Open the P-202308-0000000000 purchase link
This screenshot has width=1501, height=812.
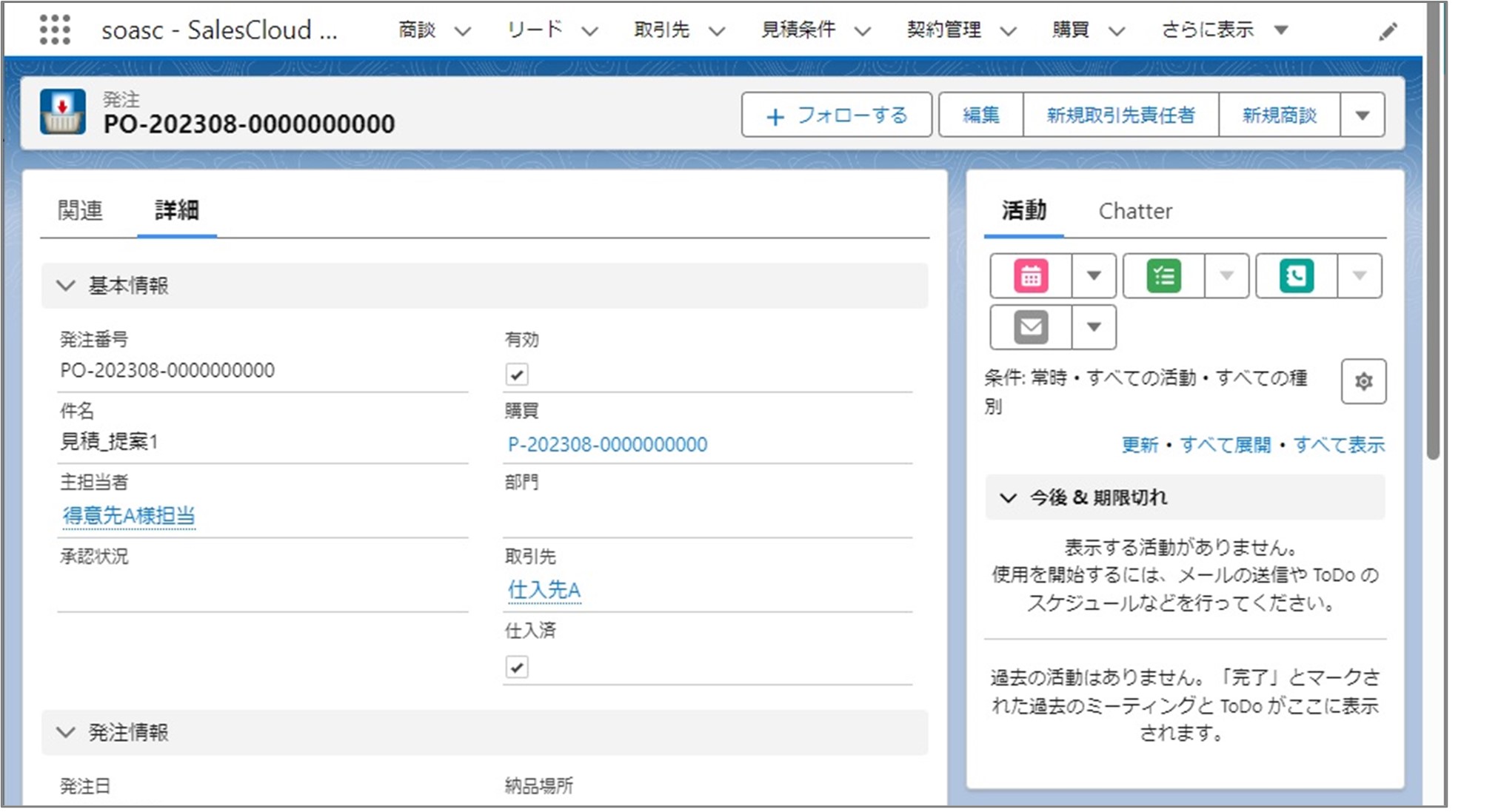(607, 444)
